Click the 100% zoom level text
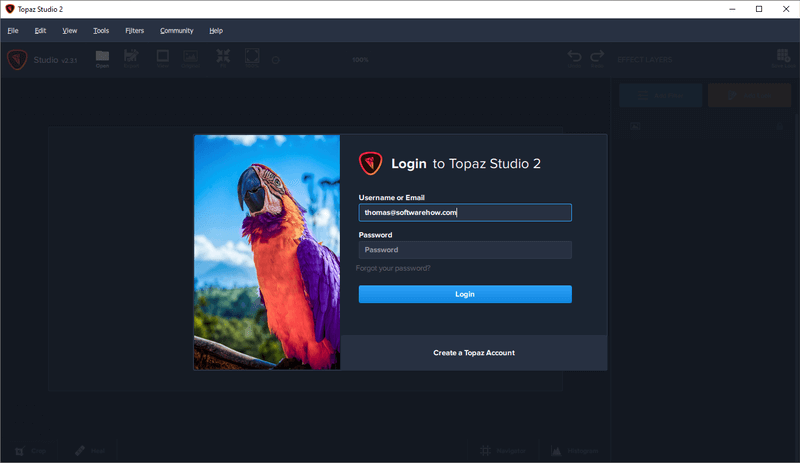 pos(360,60)
